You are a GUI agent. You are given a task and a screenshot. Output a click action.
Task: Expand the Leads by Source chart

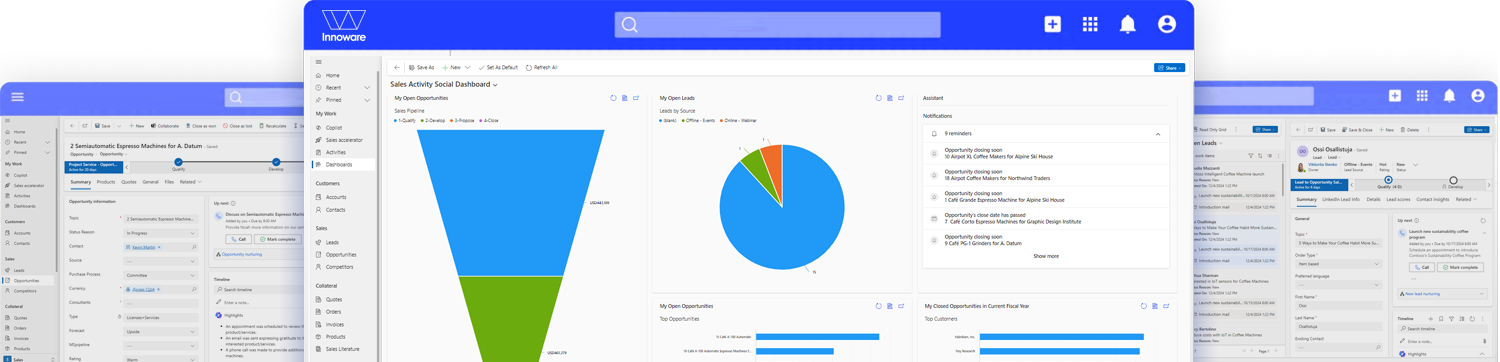901,98
